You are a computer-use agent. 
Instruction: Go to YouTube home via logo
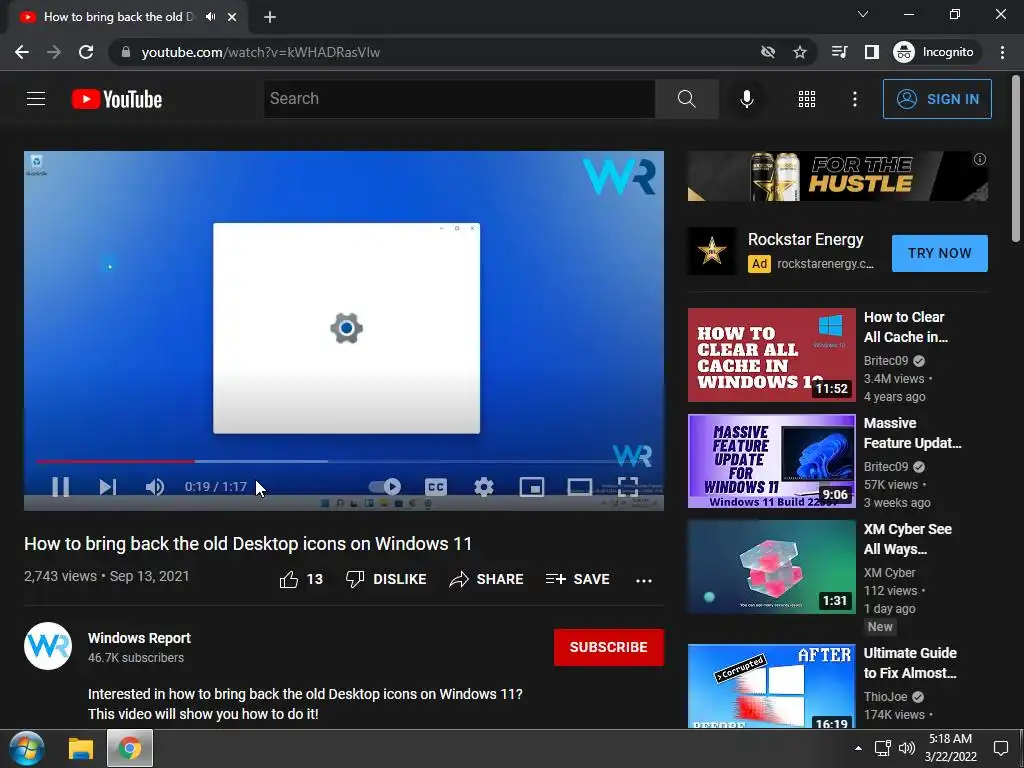(117, 99)
